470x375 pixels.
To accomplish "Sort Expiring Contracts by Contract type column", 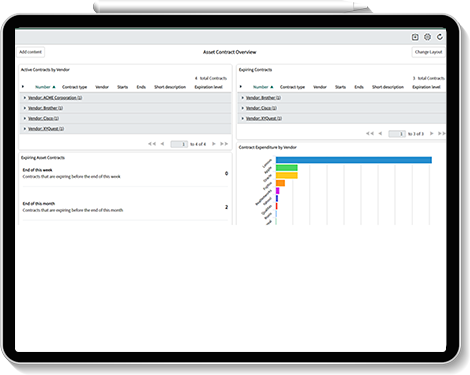I will [x=292, y=87].
